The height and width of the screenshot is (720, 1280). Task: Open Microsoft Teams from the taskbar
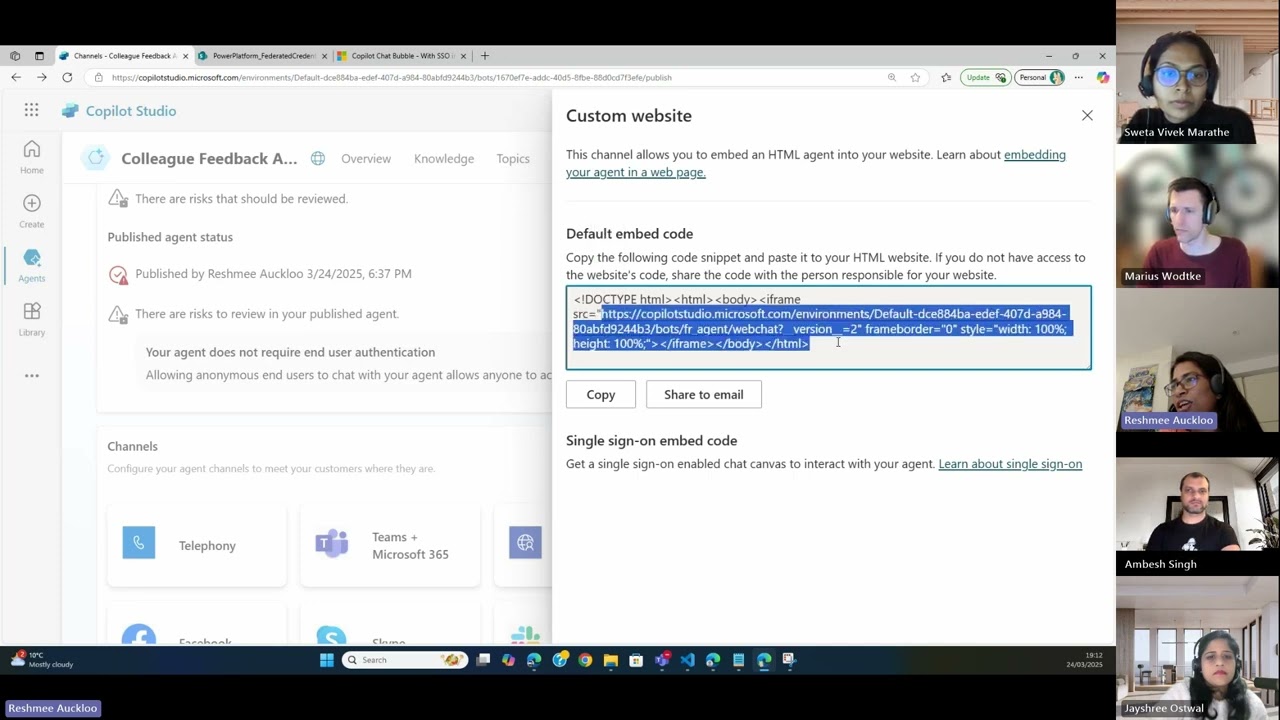coord(662,660)
